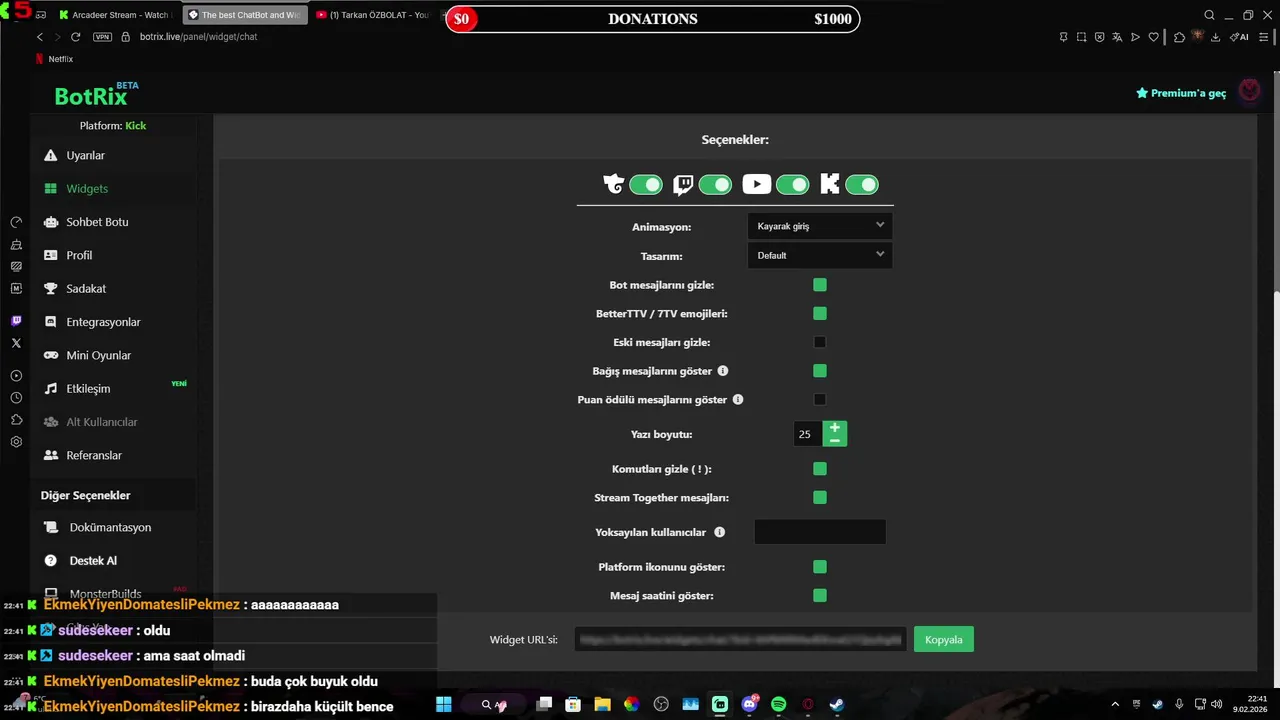Viewport: 1280px width, 720px height.
Task: Open Widgets in sidebar
Action: point(87,189)
